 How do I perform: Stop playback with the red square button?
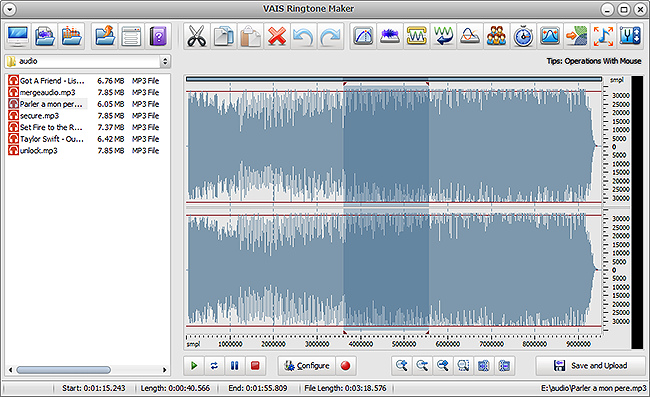point(255,366)
